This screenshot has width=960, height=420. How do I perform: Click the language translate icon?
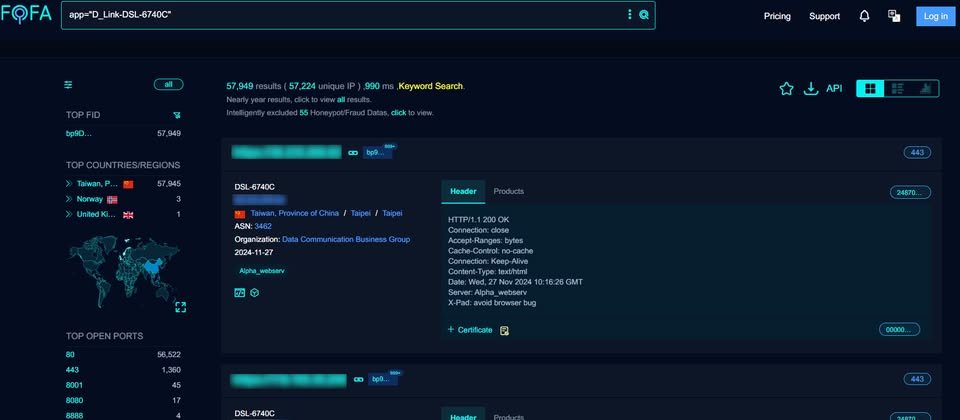(894, 16)
